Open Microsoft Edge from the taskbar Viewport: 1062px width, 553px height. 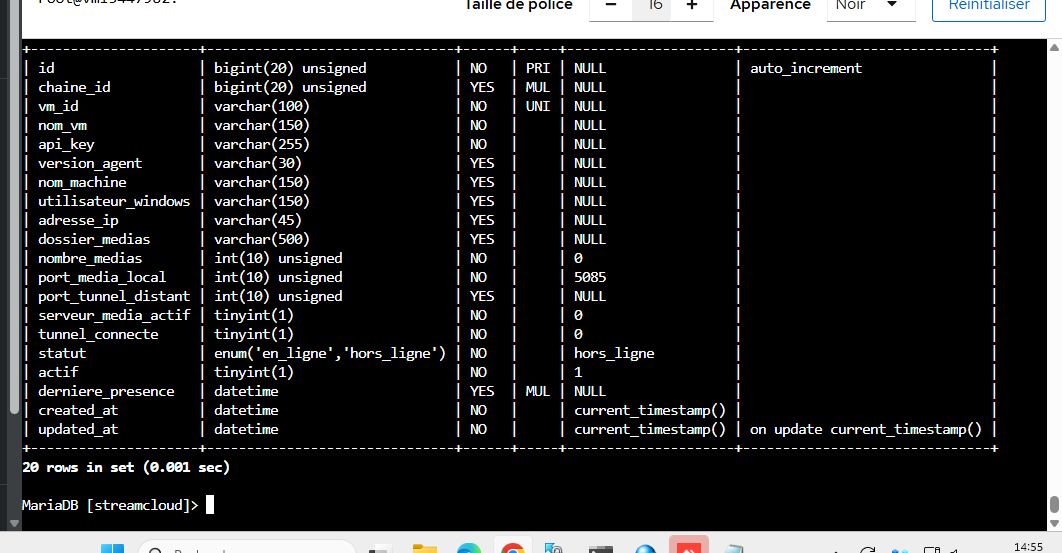coord(469,548)
